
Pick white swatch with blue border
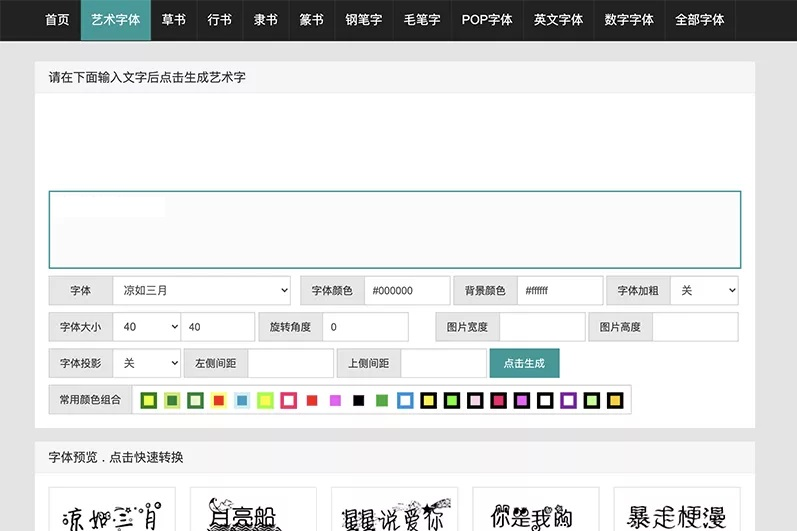click(x=405, y=400)
